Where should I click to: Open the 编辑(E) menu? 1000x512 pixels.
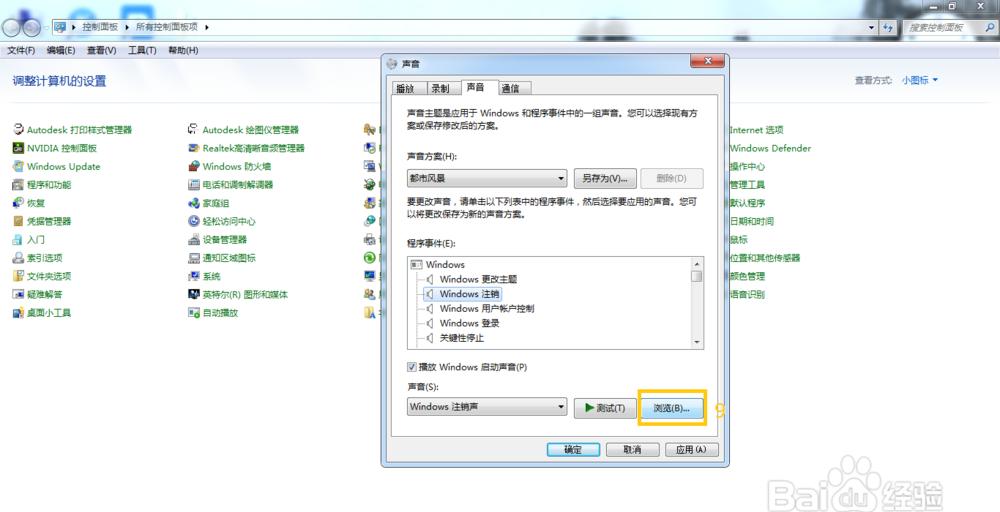(x=61, y=50)
